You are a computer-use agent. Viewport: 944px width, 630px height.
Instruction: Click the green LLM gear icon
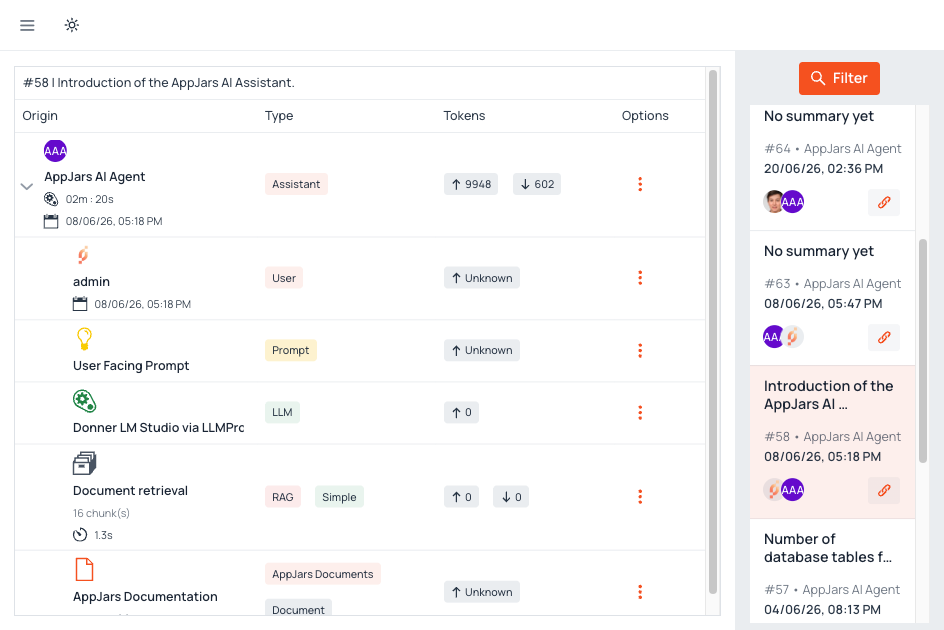(84, 401)
